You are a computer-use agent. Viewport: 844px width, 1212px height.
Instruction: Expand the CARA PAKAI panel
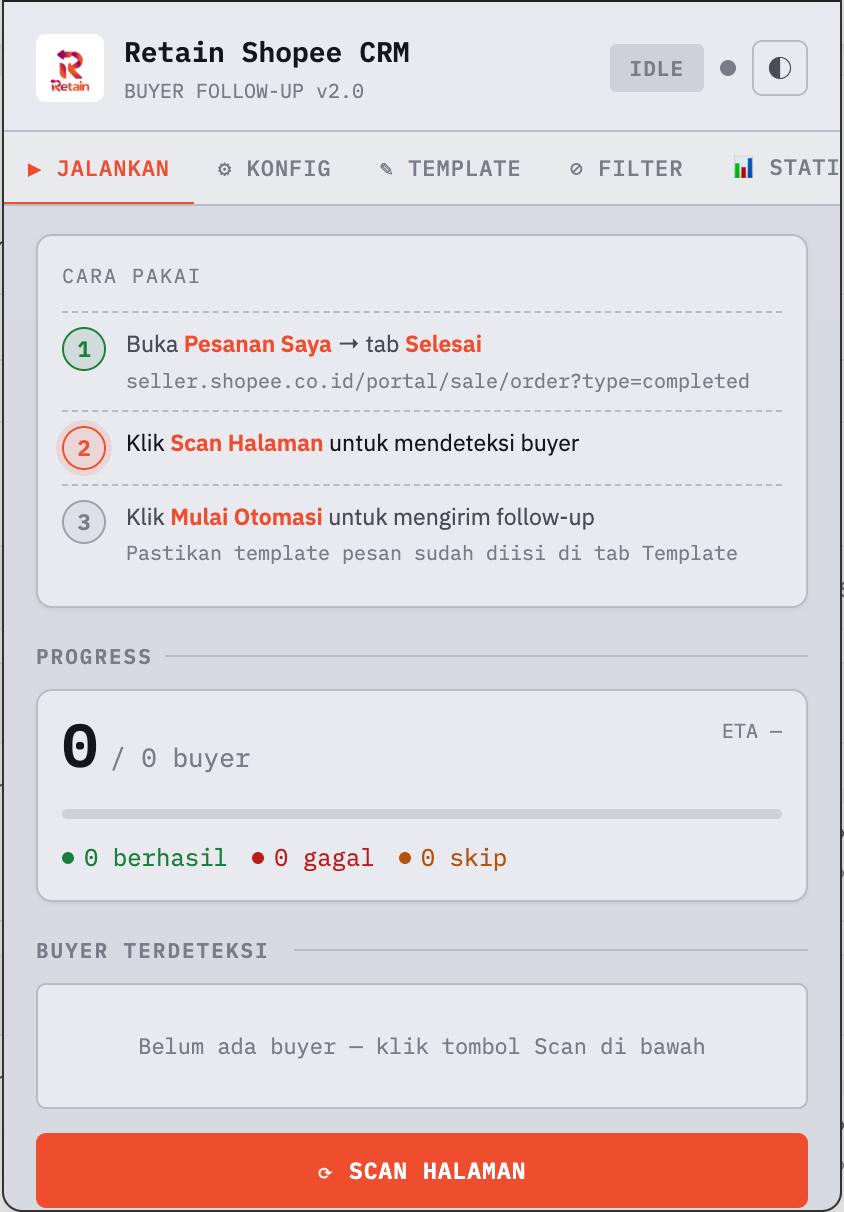point(130,276)
